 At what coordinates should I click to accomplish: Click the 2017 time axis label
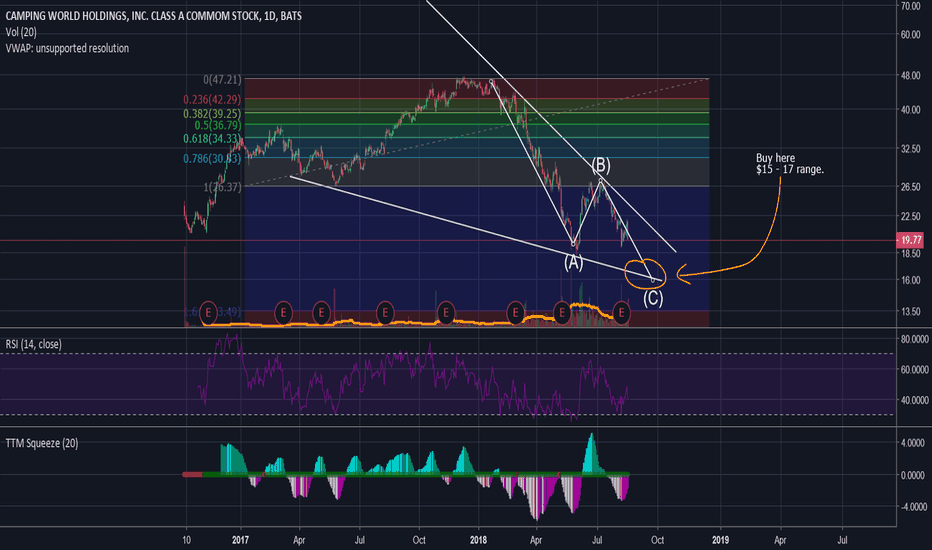pos(240,540)
